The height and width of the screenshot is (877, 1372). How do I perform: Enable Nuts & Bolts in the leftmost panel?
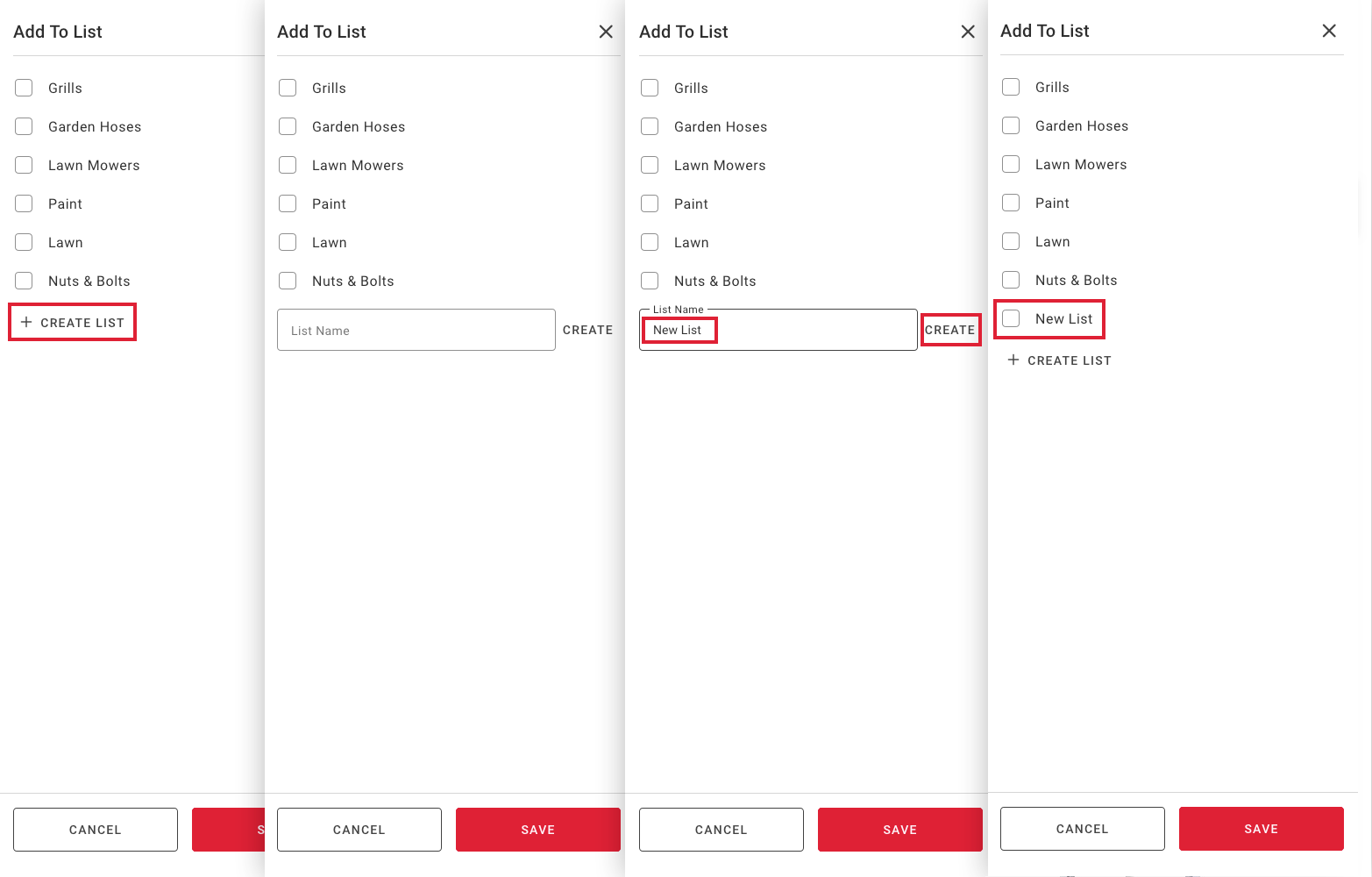coord(24,281)
